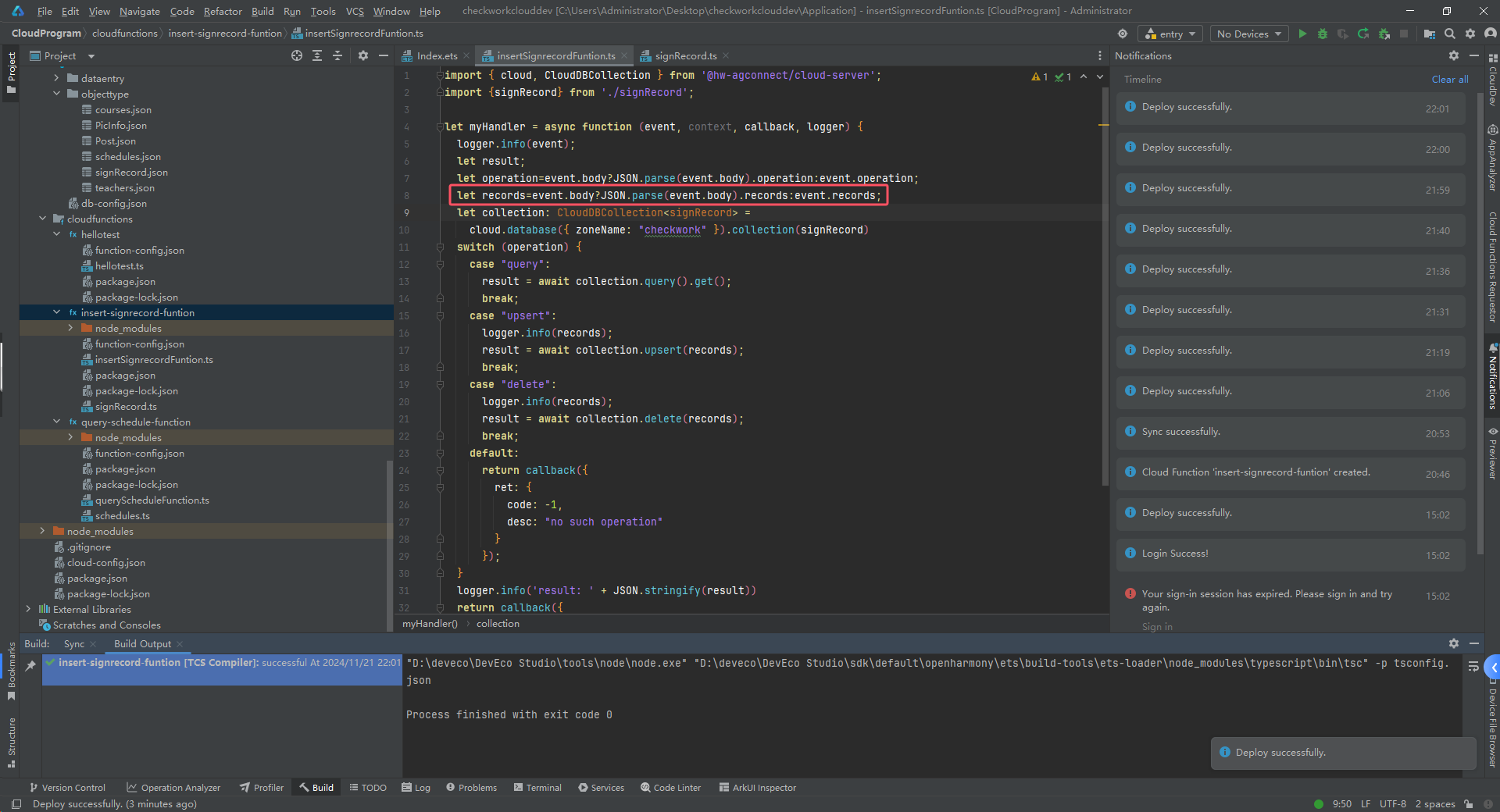
Task: Expand all nodes in Project panel
Action: 317,55
